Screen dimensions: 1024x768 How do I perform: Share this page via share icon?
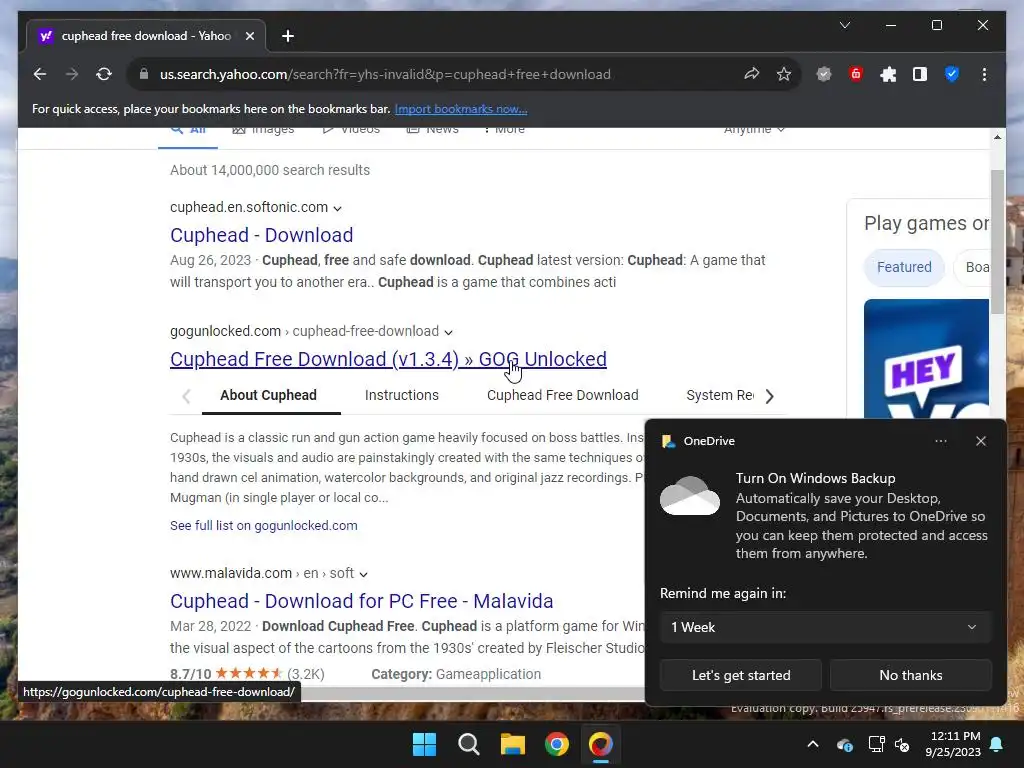click(x=752, y=74)
